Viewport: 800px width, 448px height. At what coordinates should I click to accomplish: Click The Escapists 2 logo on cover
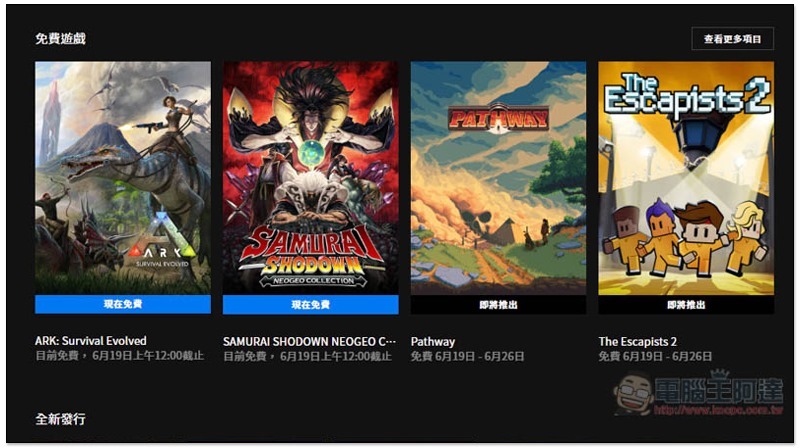pos(686,96)
